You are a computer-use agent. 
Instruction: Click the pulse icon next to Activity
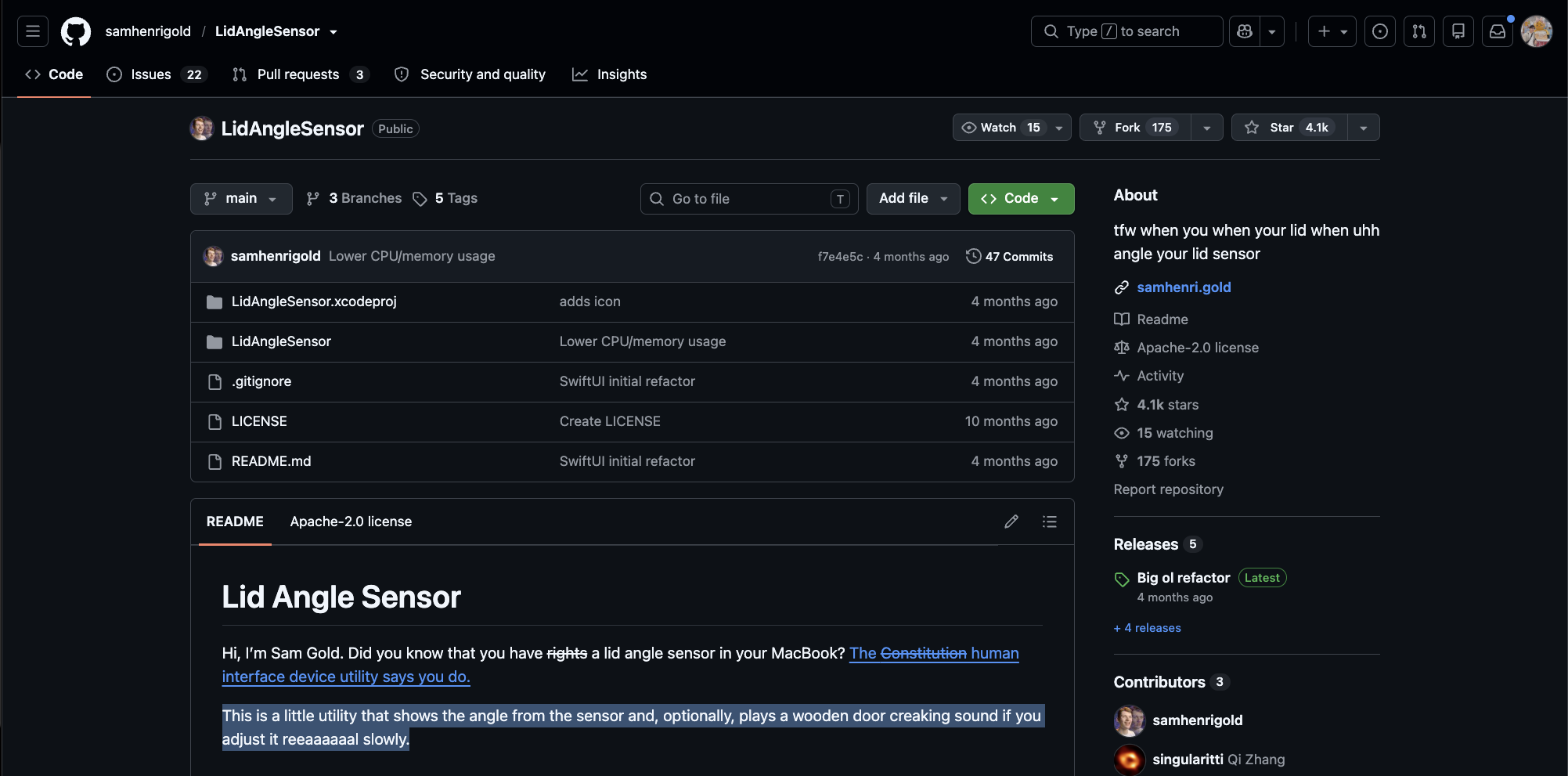pos(1122,376)
